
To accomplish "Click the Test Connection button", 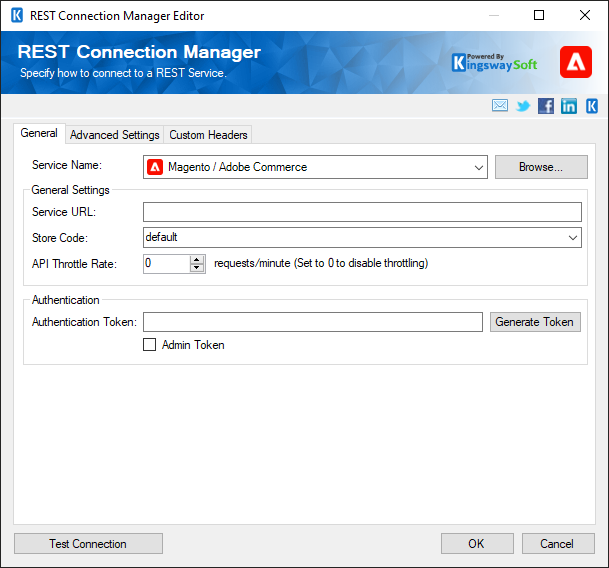I will click(x=88, y=544).
